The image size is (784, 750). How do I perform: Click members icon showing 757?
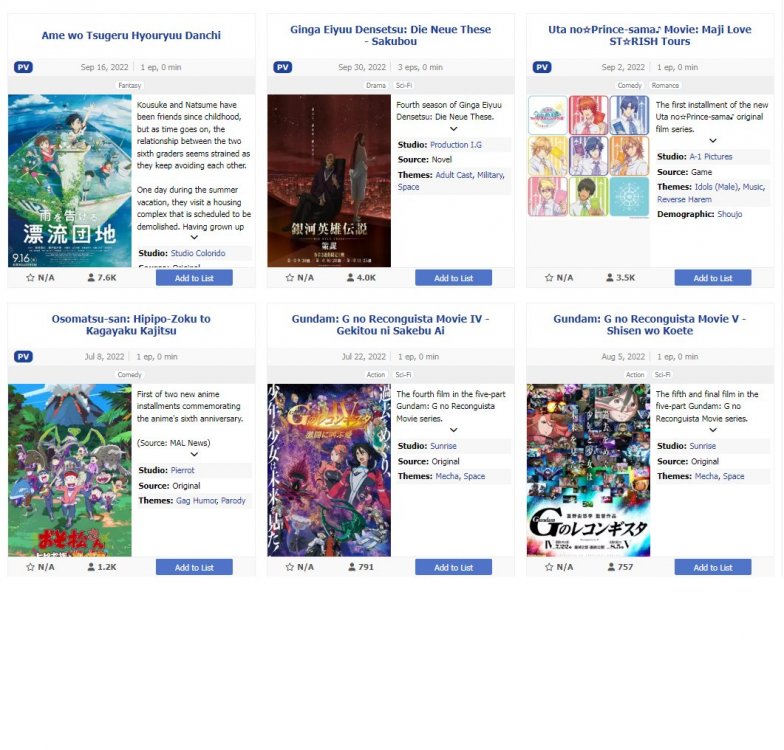pyautogui.click(x=611, y=567)
